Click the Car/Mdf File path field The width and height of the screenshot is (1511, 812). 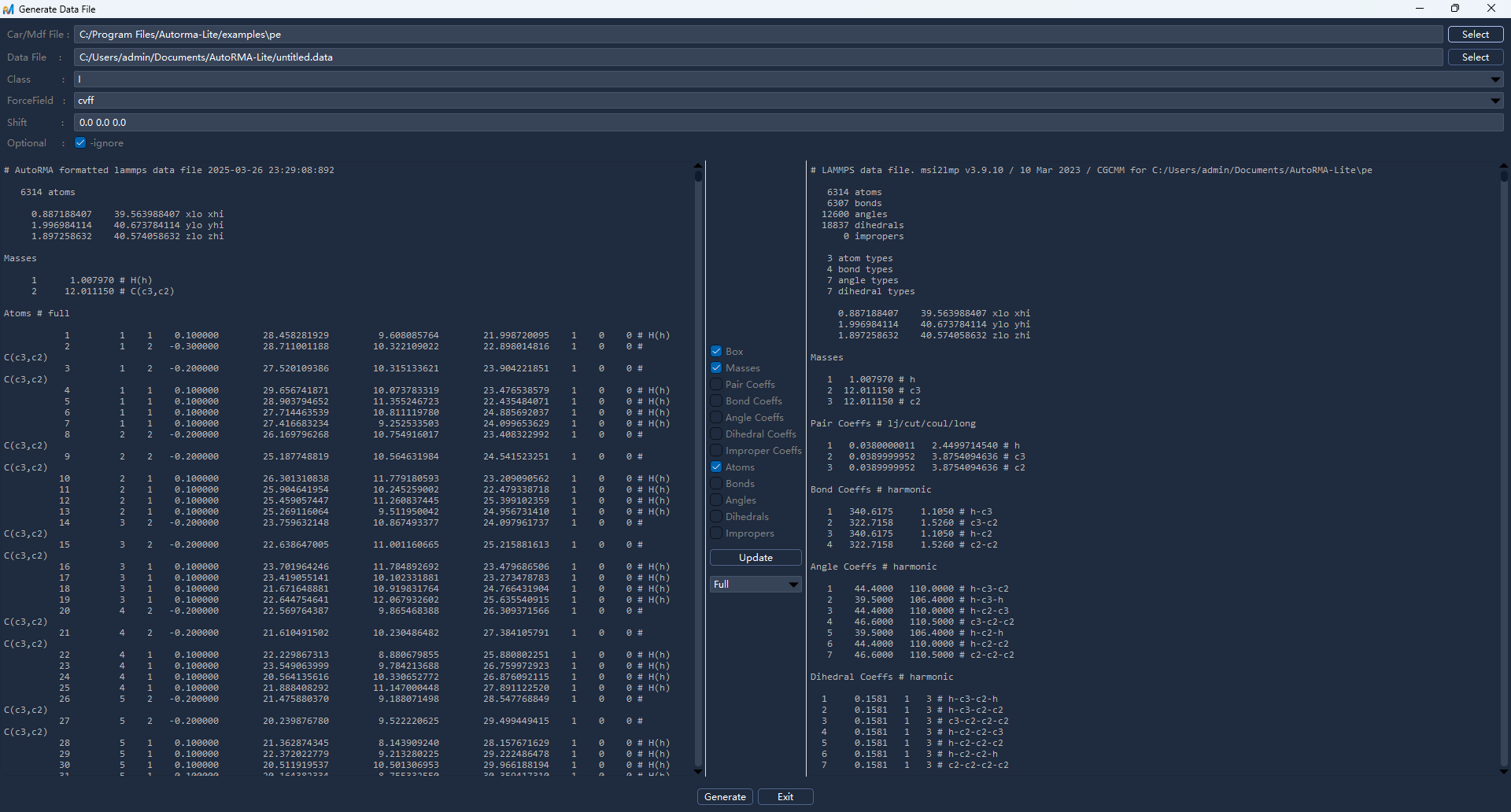coord(759,34)
